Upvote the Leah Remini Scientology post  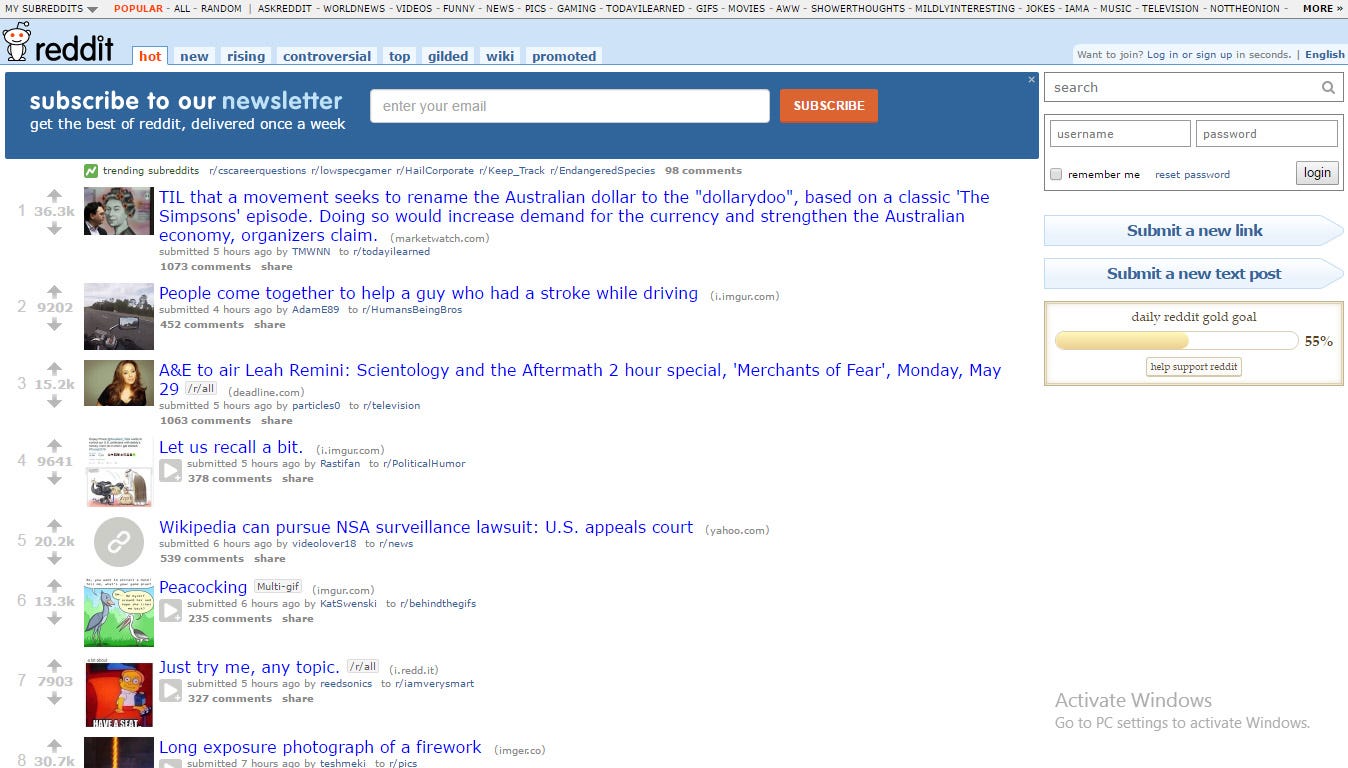click(x=54, y=369)
